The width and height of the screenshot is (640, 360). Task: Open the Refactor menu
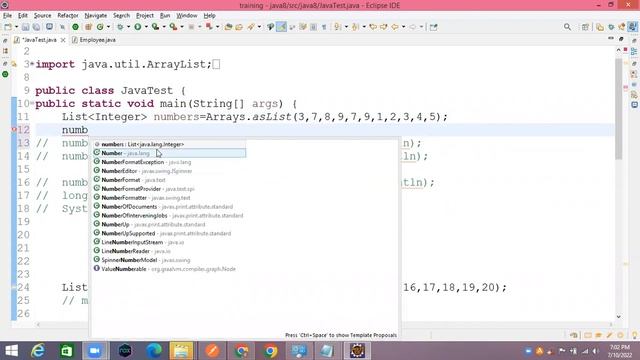68,16
